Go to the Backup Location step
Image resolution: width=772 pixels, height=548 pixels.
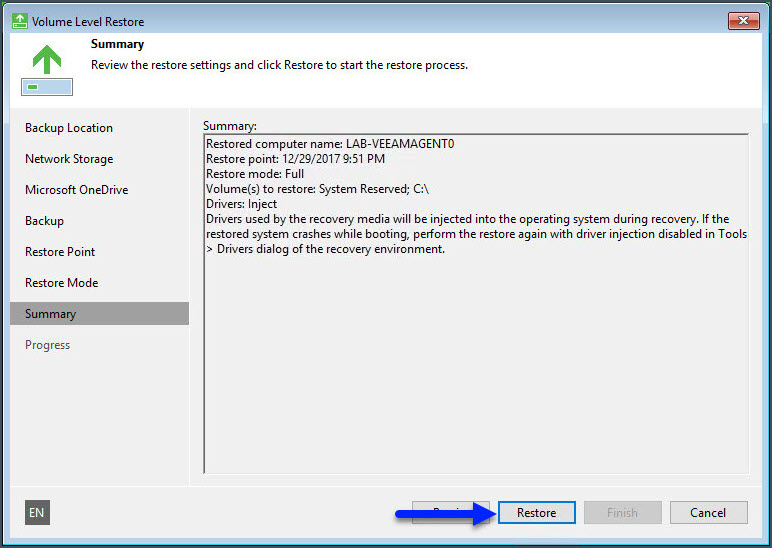point(69,128)
